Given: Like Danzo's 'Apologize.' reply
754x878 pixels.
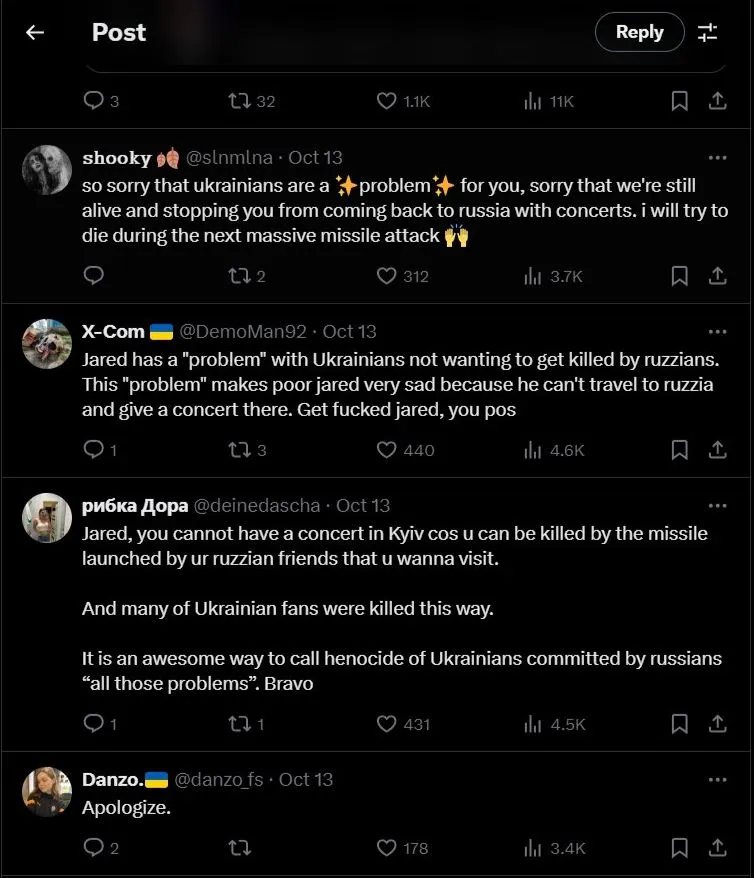Looking at the screenshot, I should [x=387, y=847].
